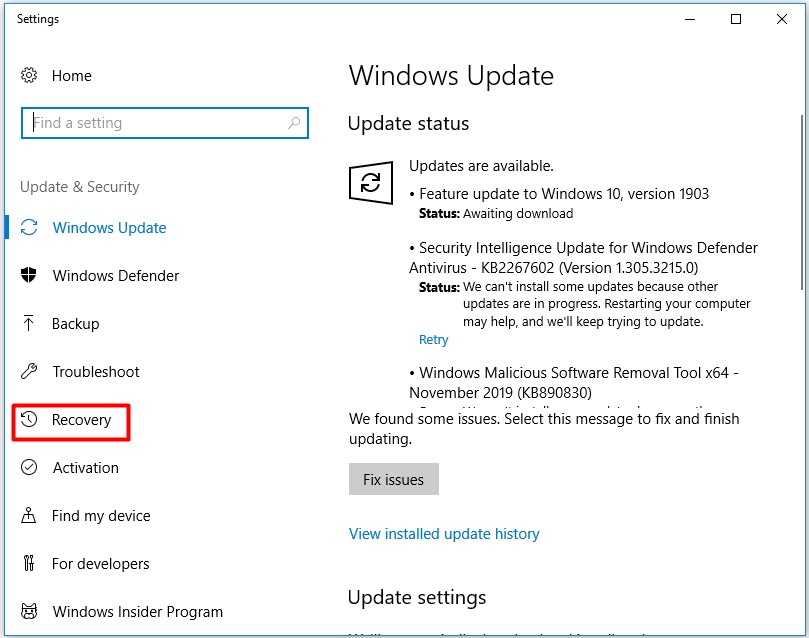The height and width of the screenshot is (638, 809).
Task: Open the Home settings page
Action: [72, 76]
